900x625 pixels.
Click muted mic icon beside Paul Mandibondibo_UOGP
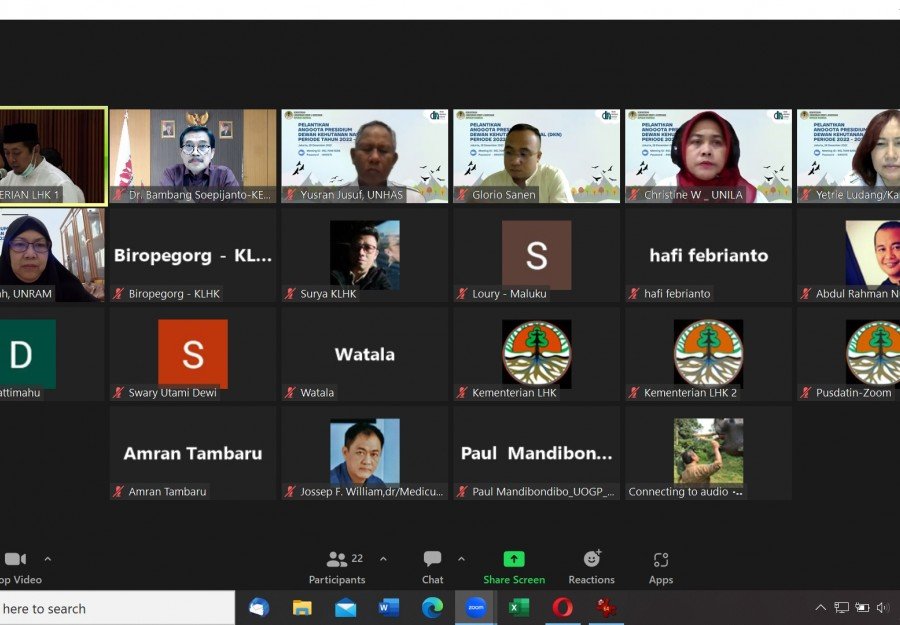click(462, 491)
